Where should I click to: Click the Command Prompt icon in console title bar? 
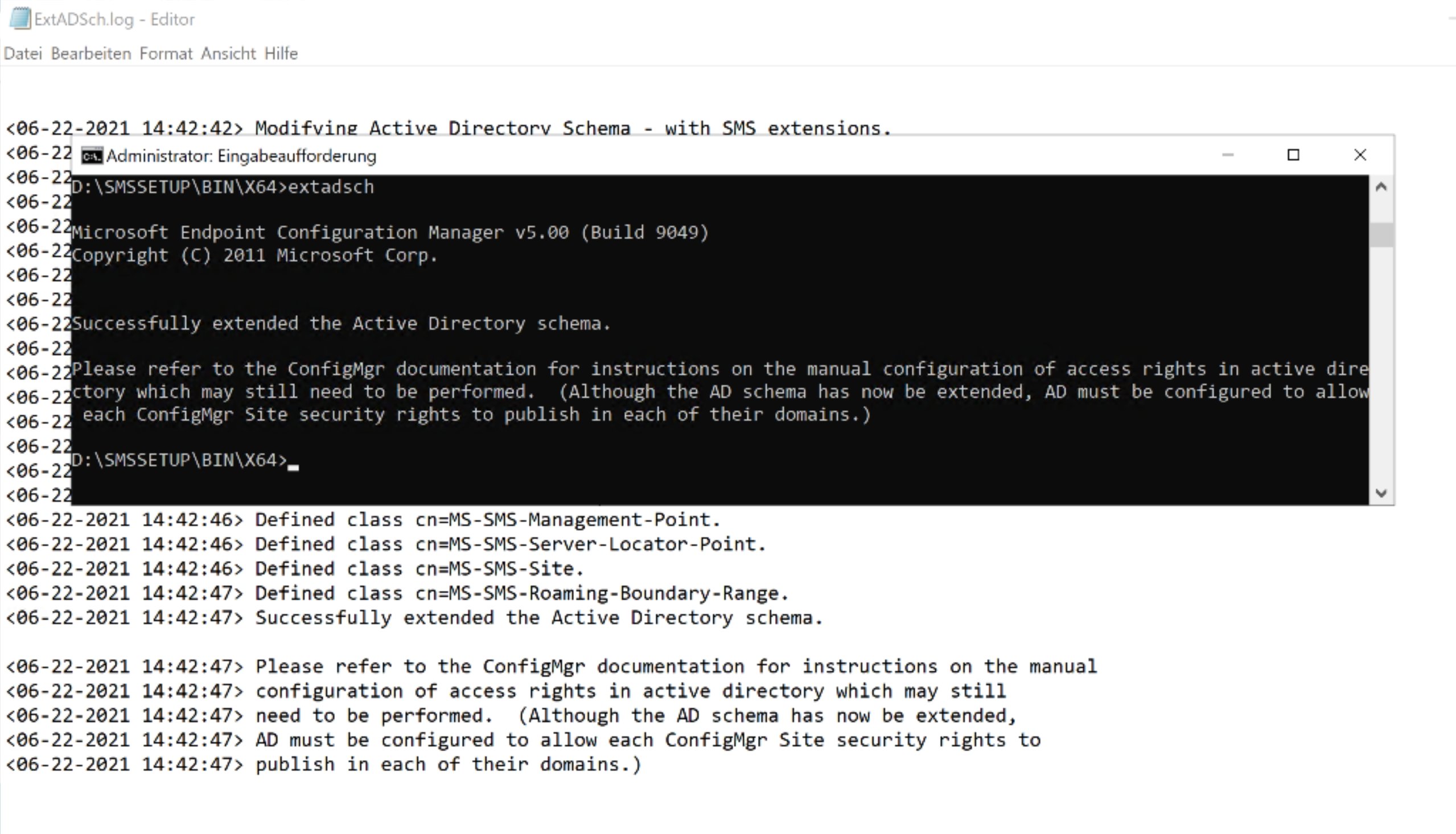92,155
